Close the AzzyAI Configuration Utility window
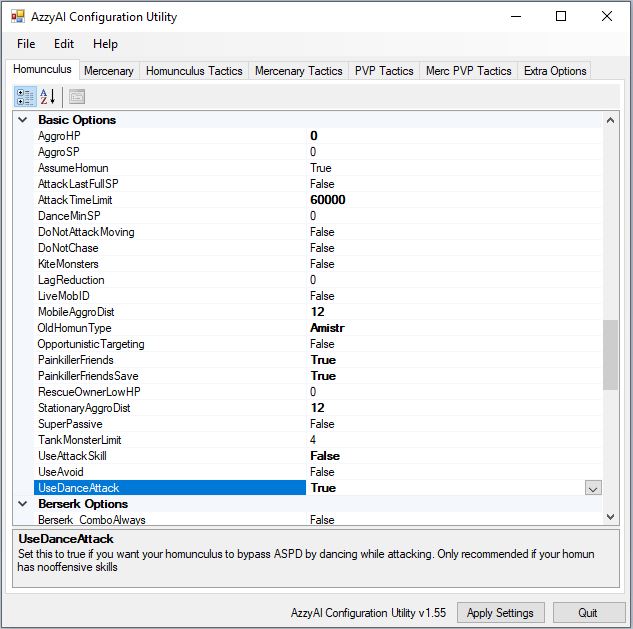The image size is (633, 629). point(607,17)
